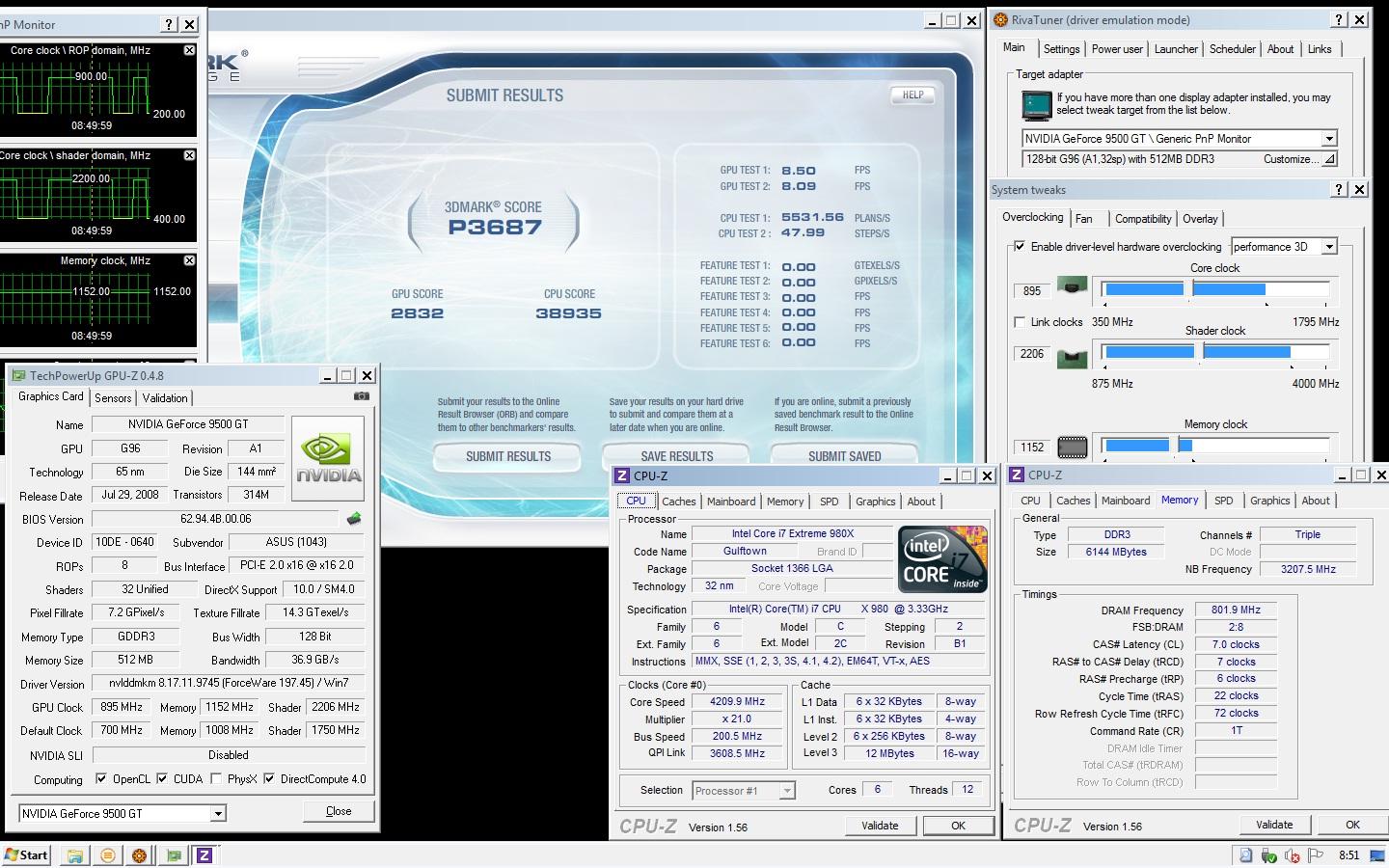This screenshot has height=868, width=1389.
Task: Click the NVIDIA logo in GPU-Z
Action: (x=328, y=458)
